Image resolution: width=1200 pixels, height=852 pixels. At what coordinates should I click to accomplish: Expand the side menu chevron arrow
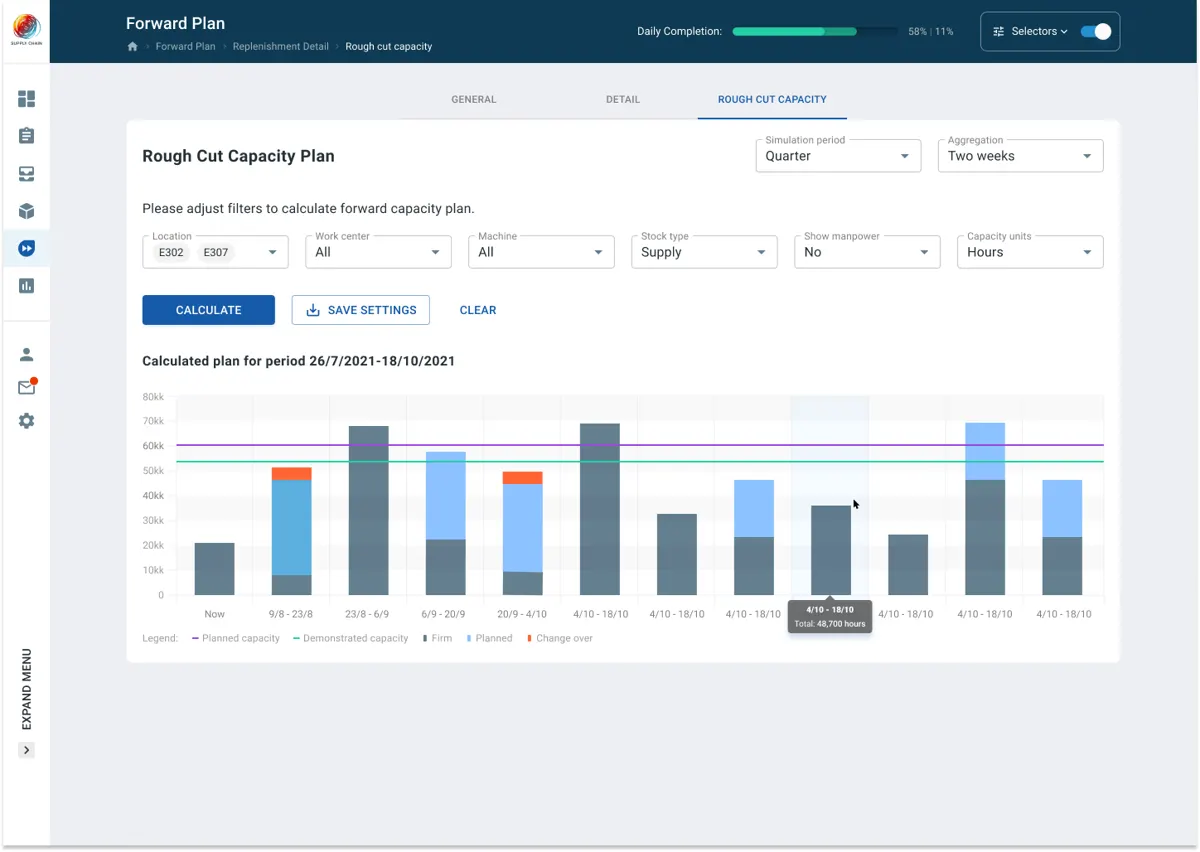[27, 750]
